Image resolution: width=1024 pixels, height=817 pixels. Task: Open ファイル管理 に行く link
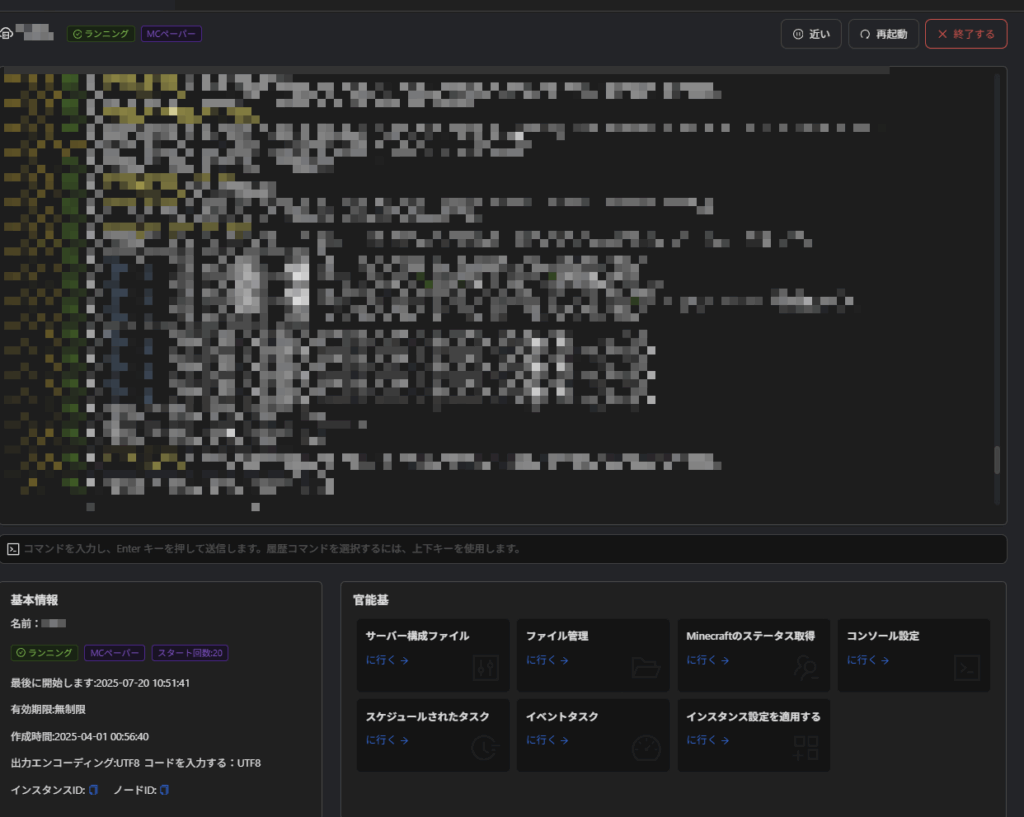547,660
